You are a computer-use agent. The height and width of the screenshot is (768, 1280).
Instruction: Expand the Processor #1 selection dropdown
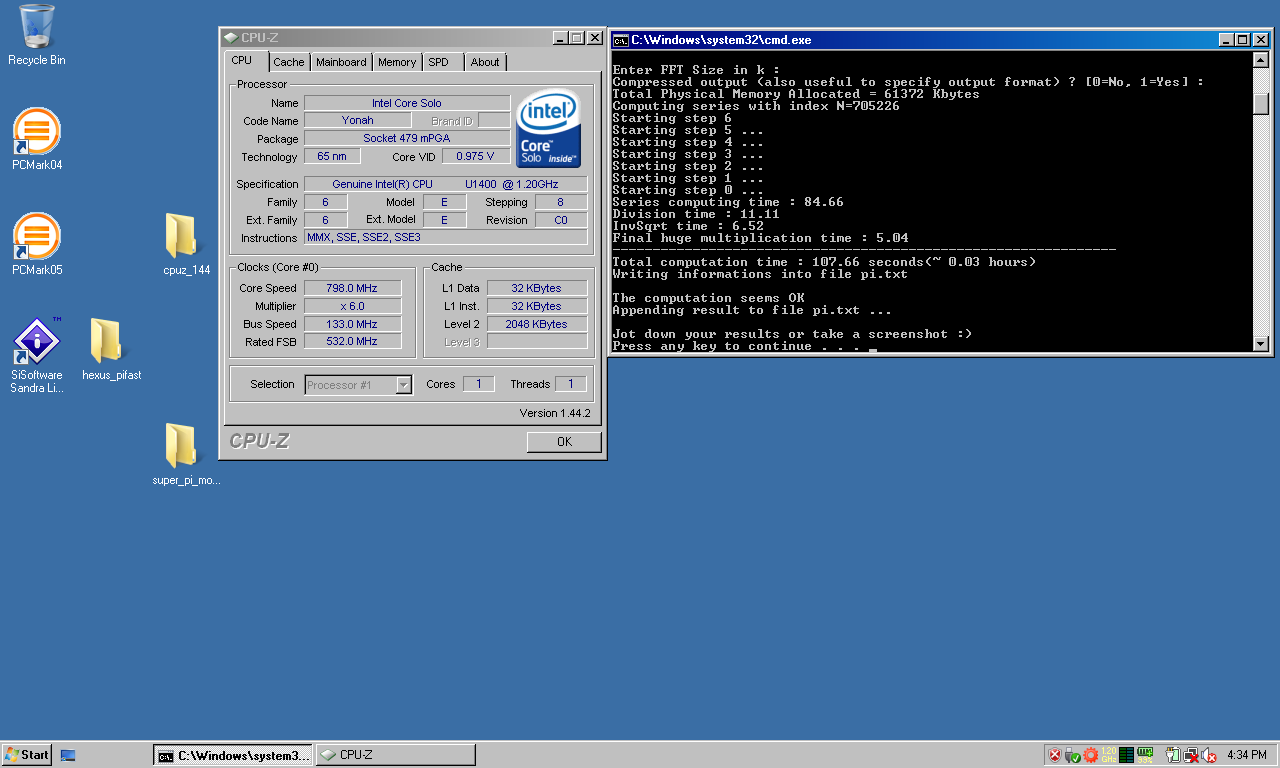point(404,385)
